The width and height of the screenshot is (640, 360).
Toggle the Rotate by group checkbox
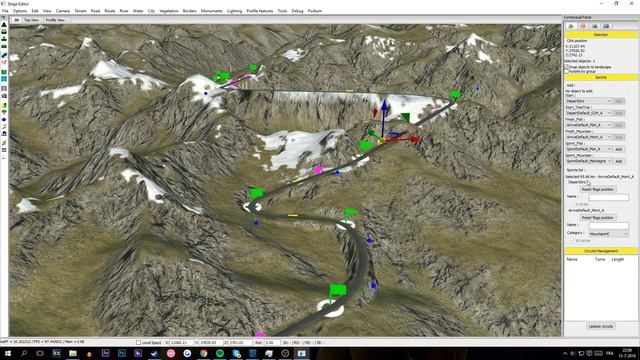(567, 71)
